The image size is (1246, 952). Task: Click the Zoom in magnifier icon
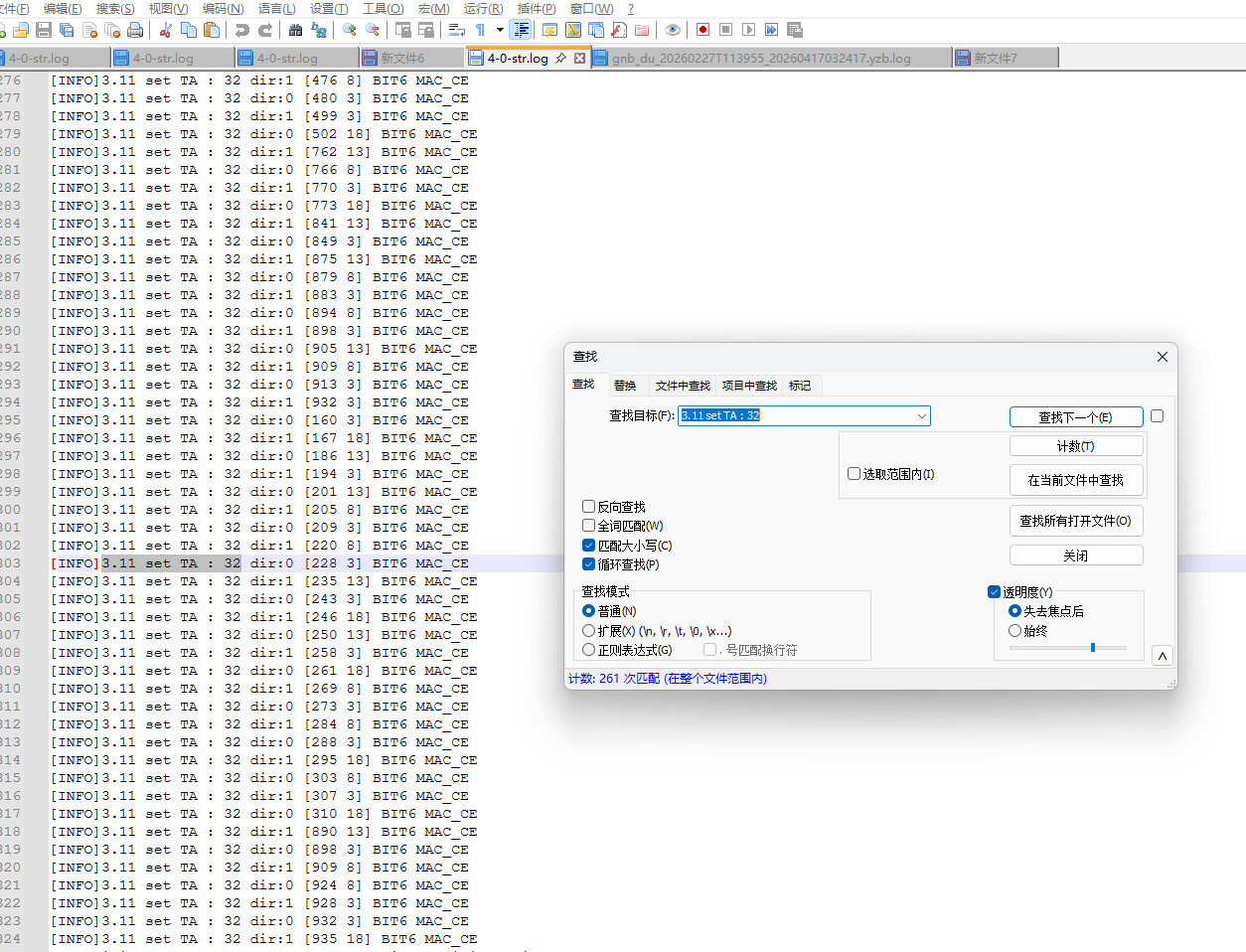point(350,30)
